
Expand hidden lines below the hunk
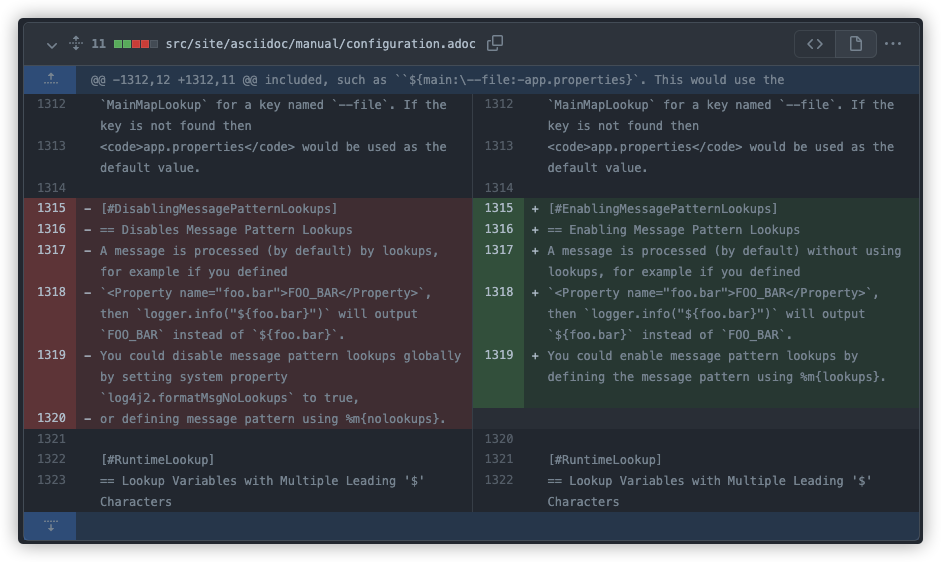(x=50, y=526)
